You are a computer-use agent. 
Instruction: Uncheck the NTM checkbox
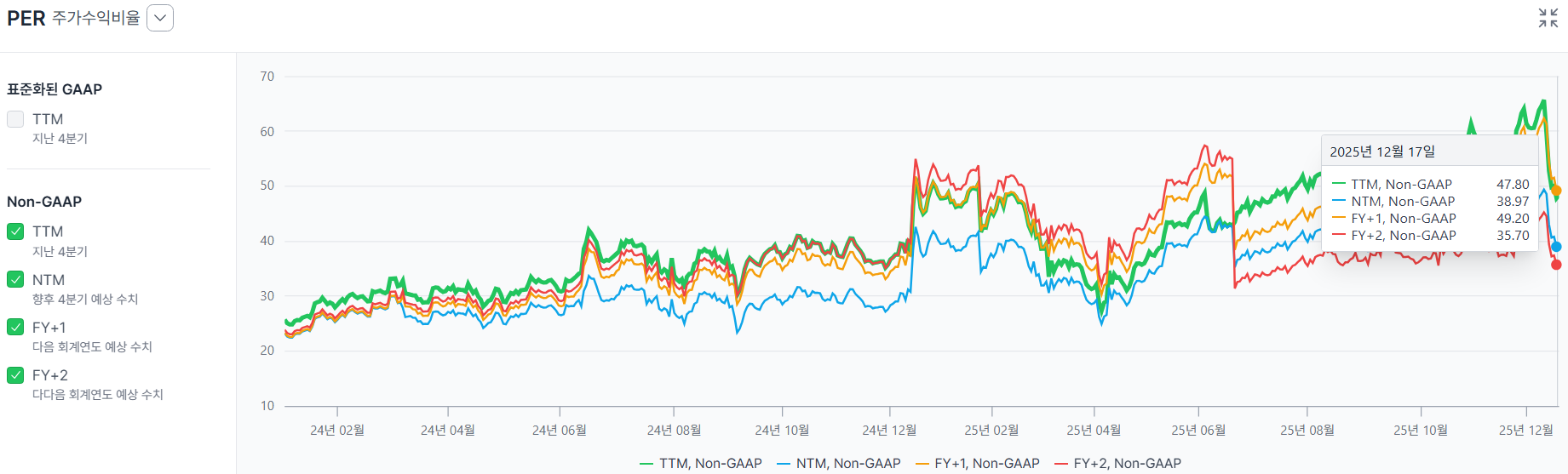coord(15,279)
